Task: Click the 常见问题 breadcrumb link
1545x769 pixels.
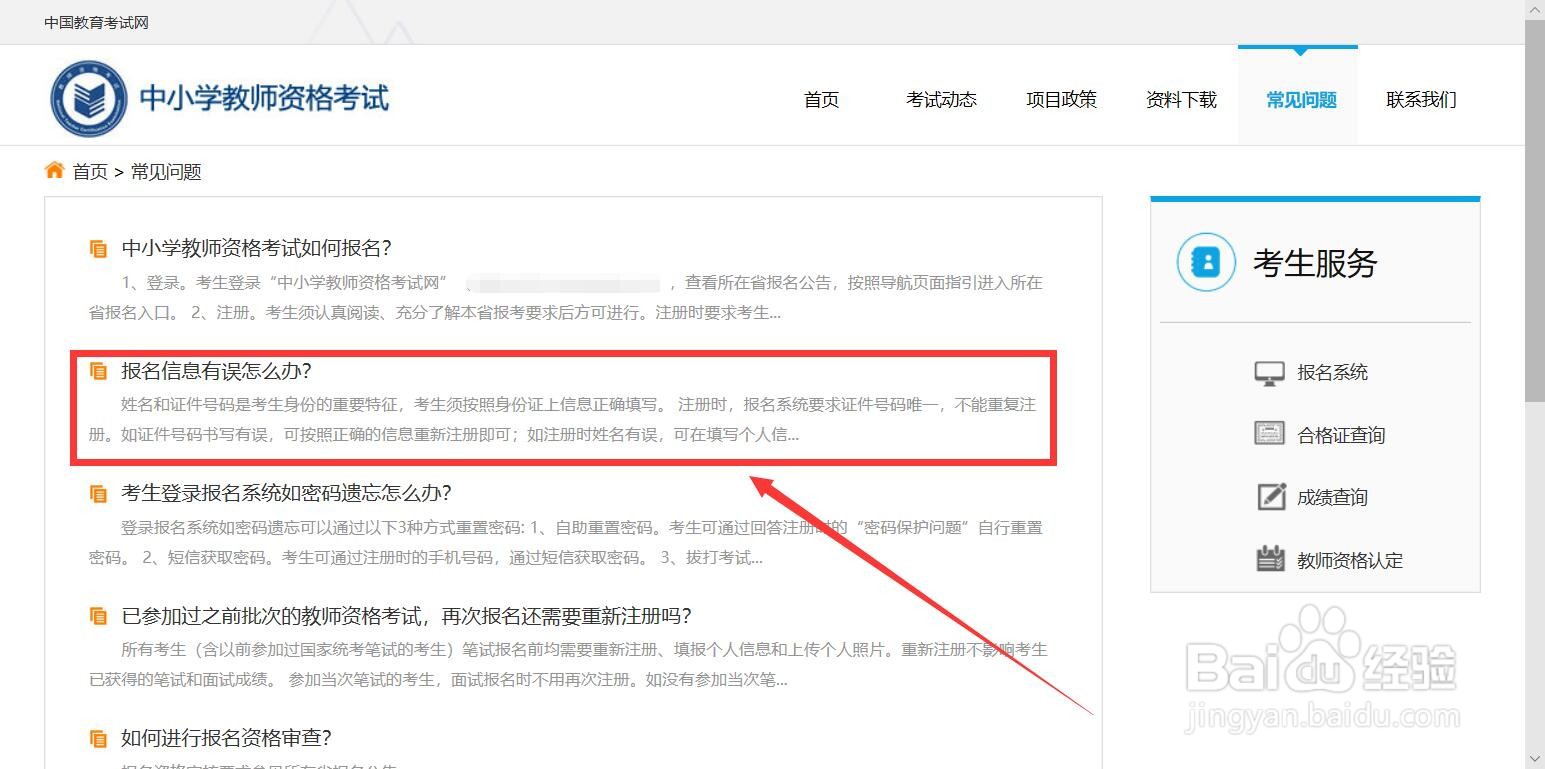Action: (165, 171)
